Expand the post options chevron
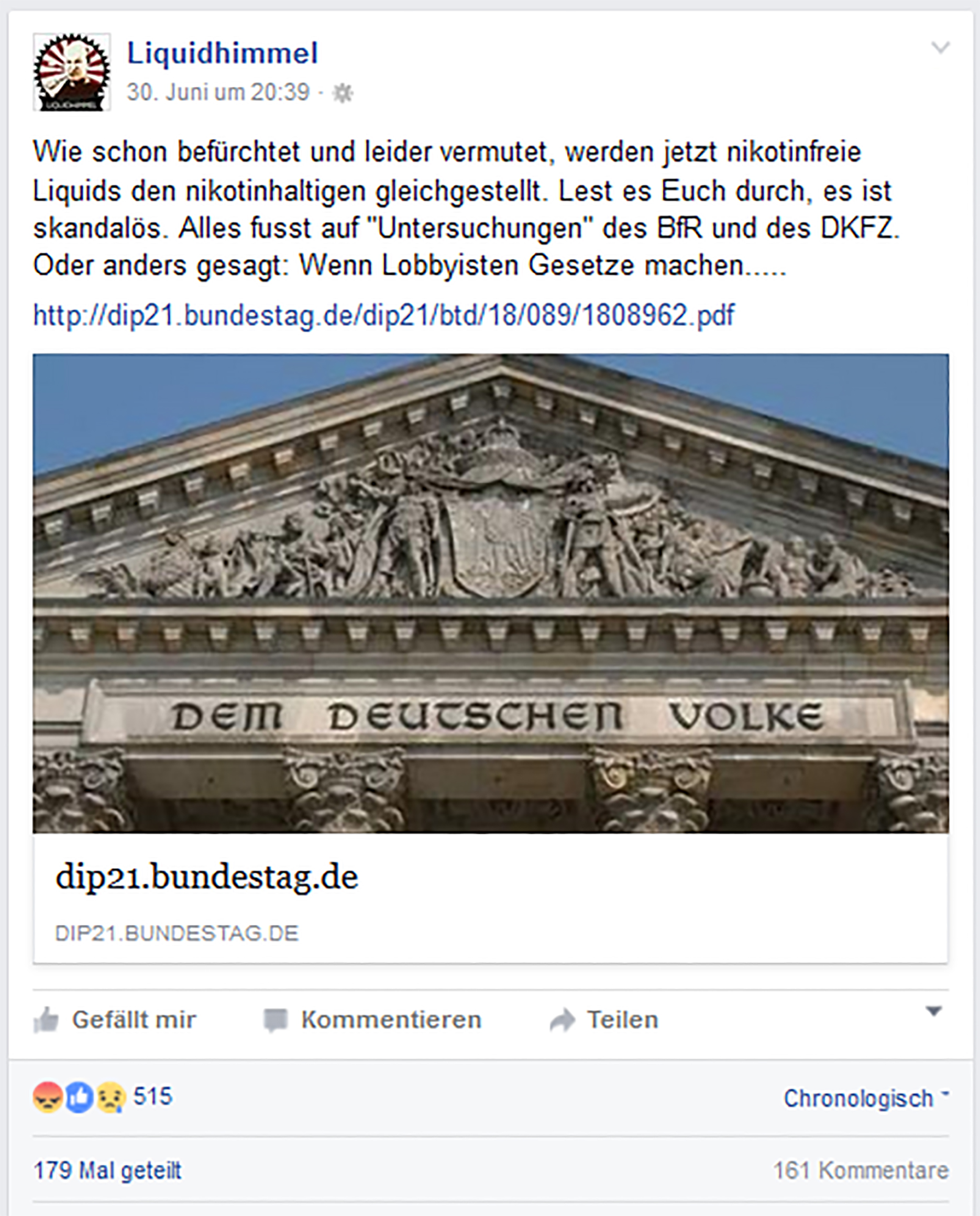 tap(941, 48)
